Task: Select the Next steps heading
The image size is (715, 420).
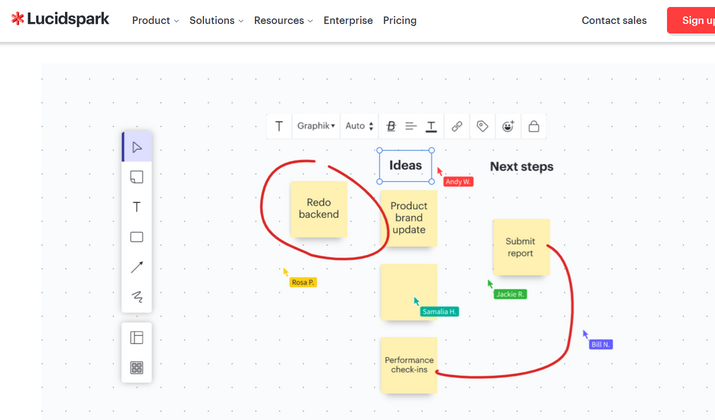Action: click(522, 166)
